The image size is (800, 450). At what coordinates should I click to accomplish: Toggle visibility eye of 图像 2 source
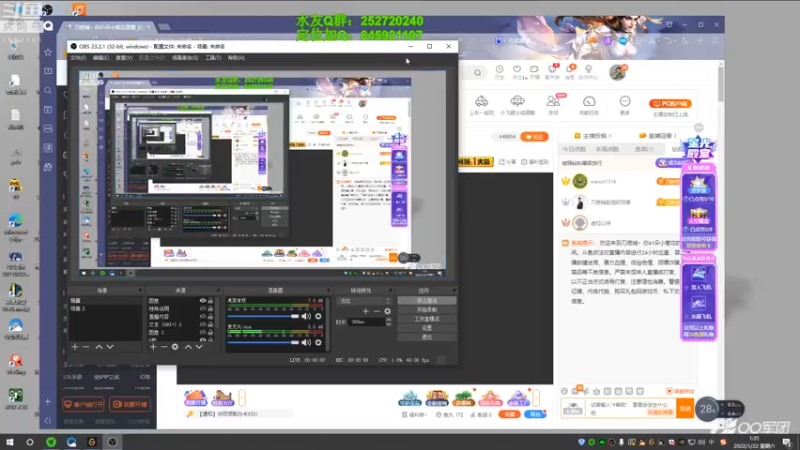(x=203, y=332)
